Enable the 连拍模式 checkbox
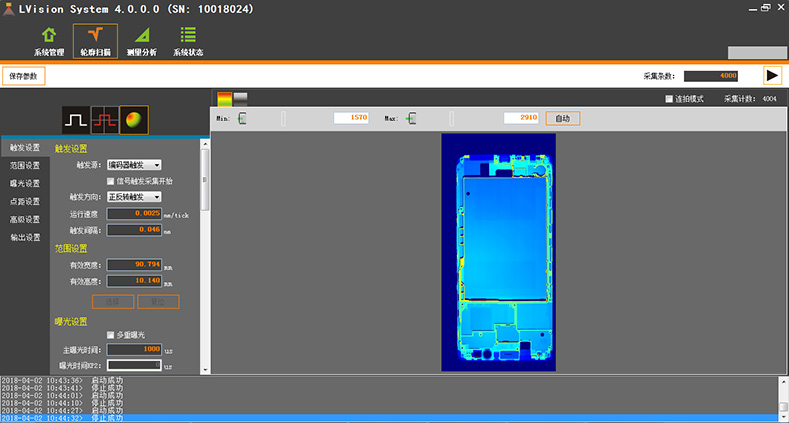 [669, 99]
